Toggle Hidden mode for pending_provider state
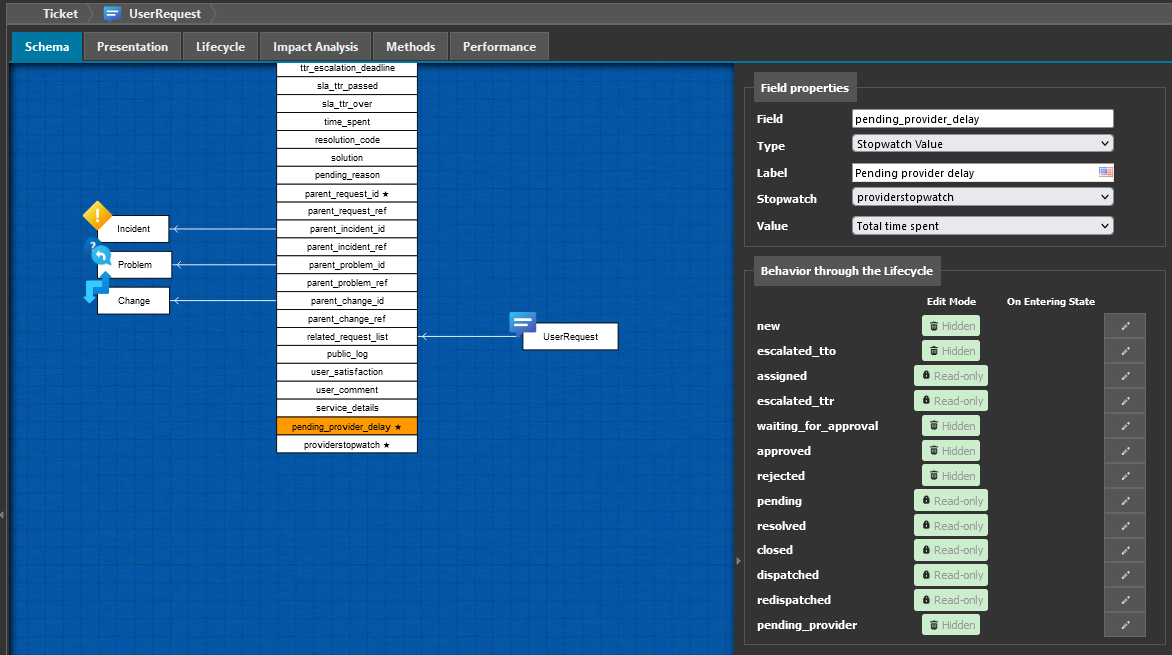This screenshot has width=1172, height=655. [950, 625]
